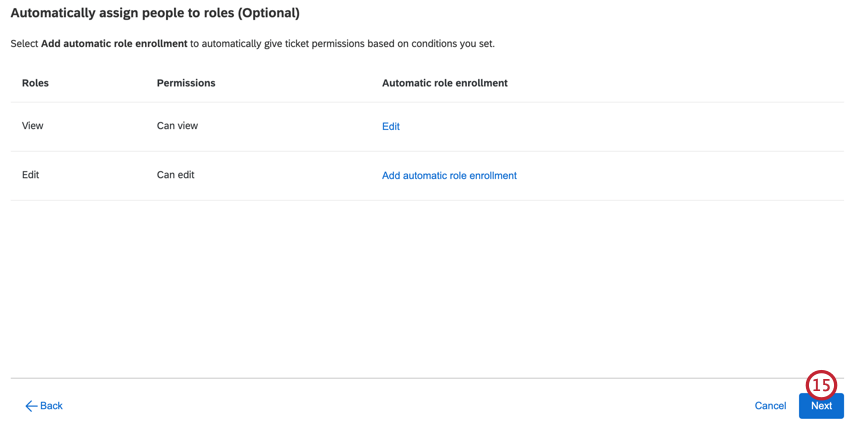Select the View role name cell

(x=33, y=127)
